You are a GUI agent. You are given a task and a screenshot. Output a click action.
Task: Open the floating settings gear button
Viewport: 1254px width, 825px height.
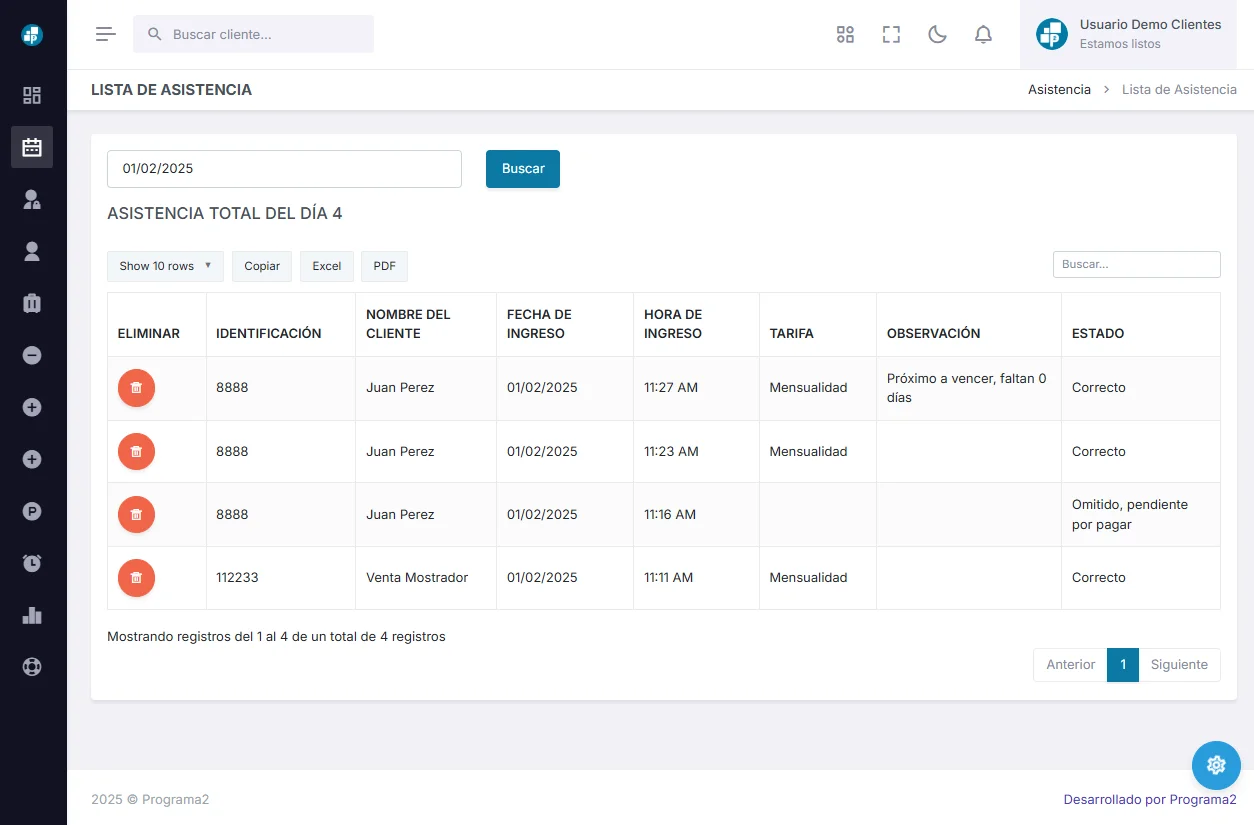pyautogui.click(x=1216, y=765)
